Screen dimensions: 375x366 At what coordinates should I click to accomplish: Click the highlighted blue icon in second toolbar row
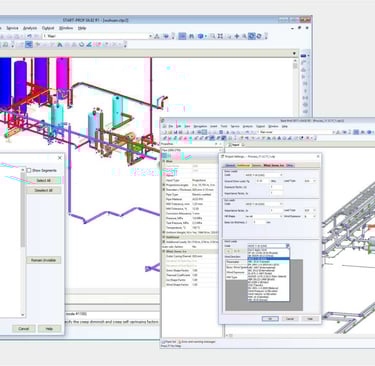click(29, 44)
